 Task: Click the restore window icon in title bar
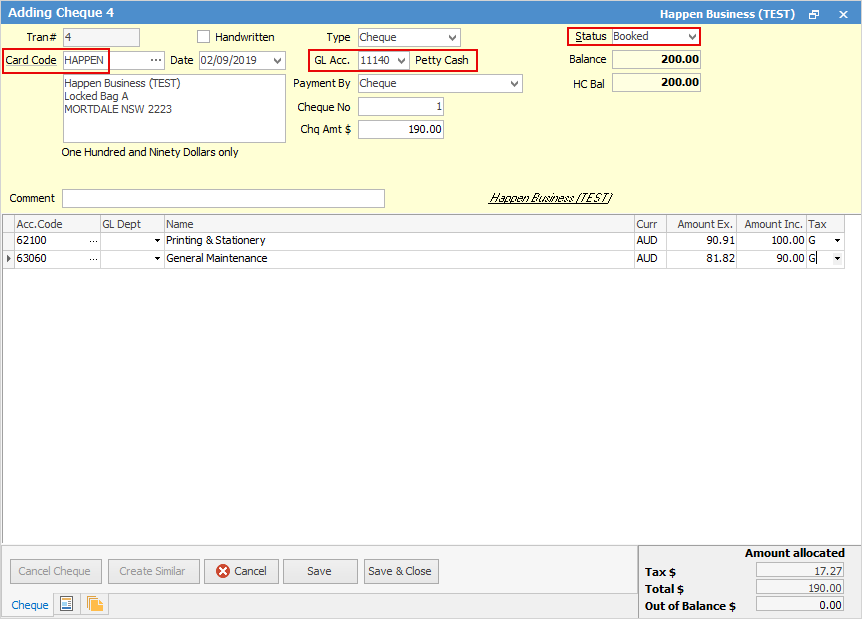(814, 14)
